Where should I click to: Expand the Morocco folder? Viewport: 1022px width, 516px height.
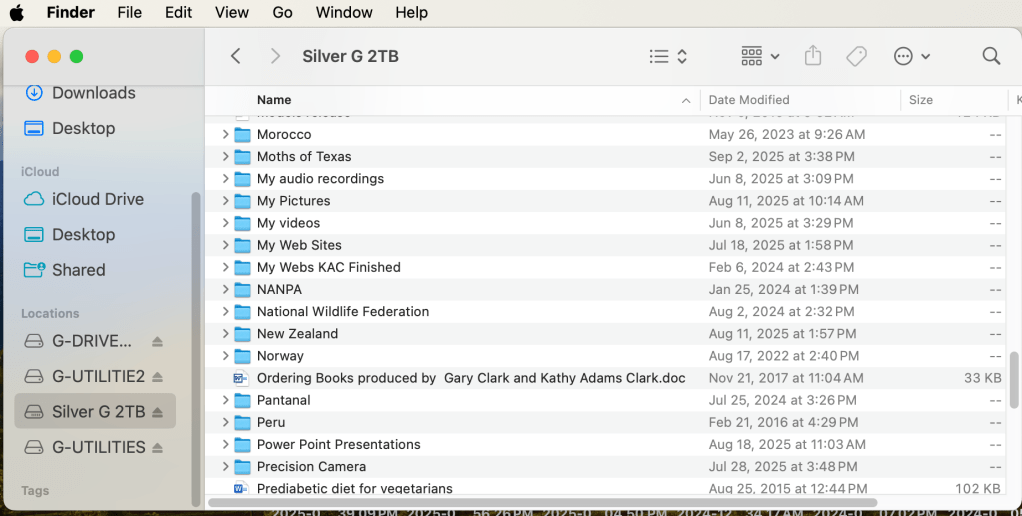click(226, 135)
